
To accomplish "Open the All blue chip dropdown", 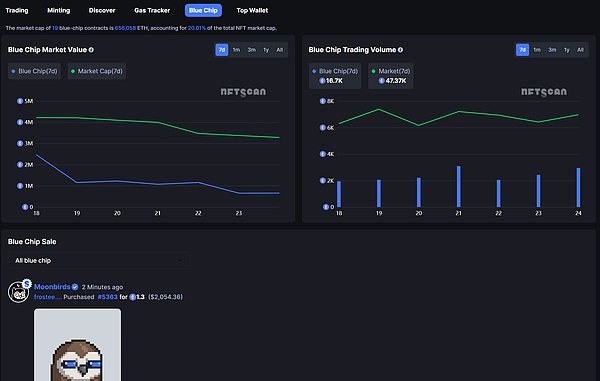I will pyautogui.click(x=99, y=261).
